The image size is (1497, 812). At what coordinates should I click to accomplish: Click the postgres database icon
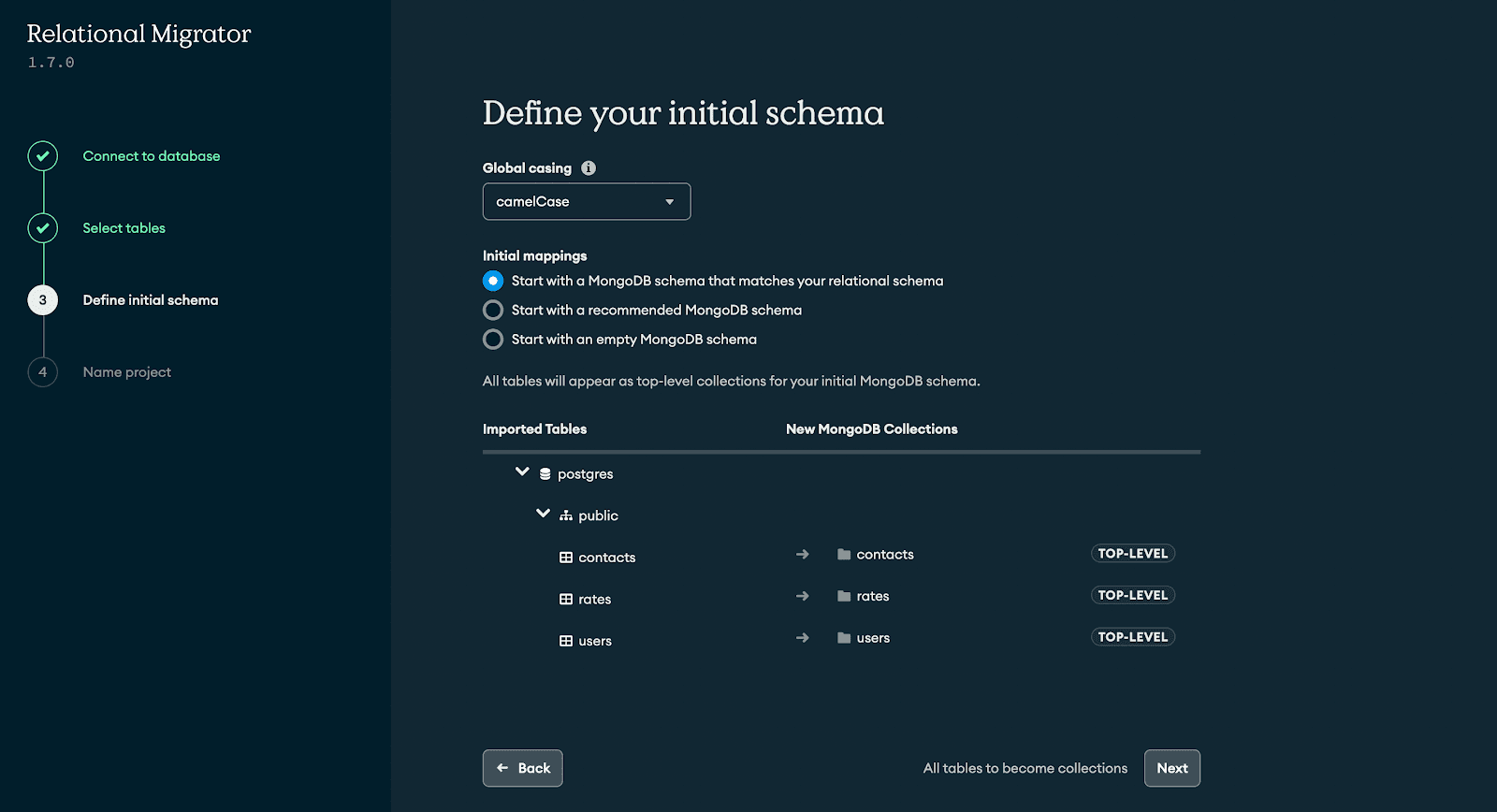click(x=545, y=474)
